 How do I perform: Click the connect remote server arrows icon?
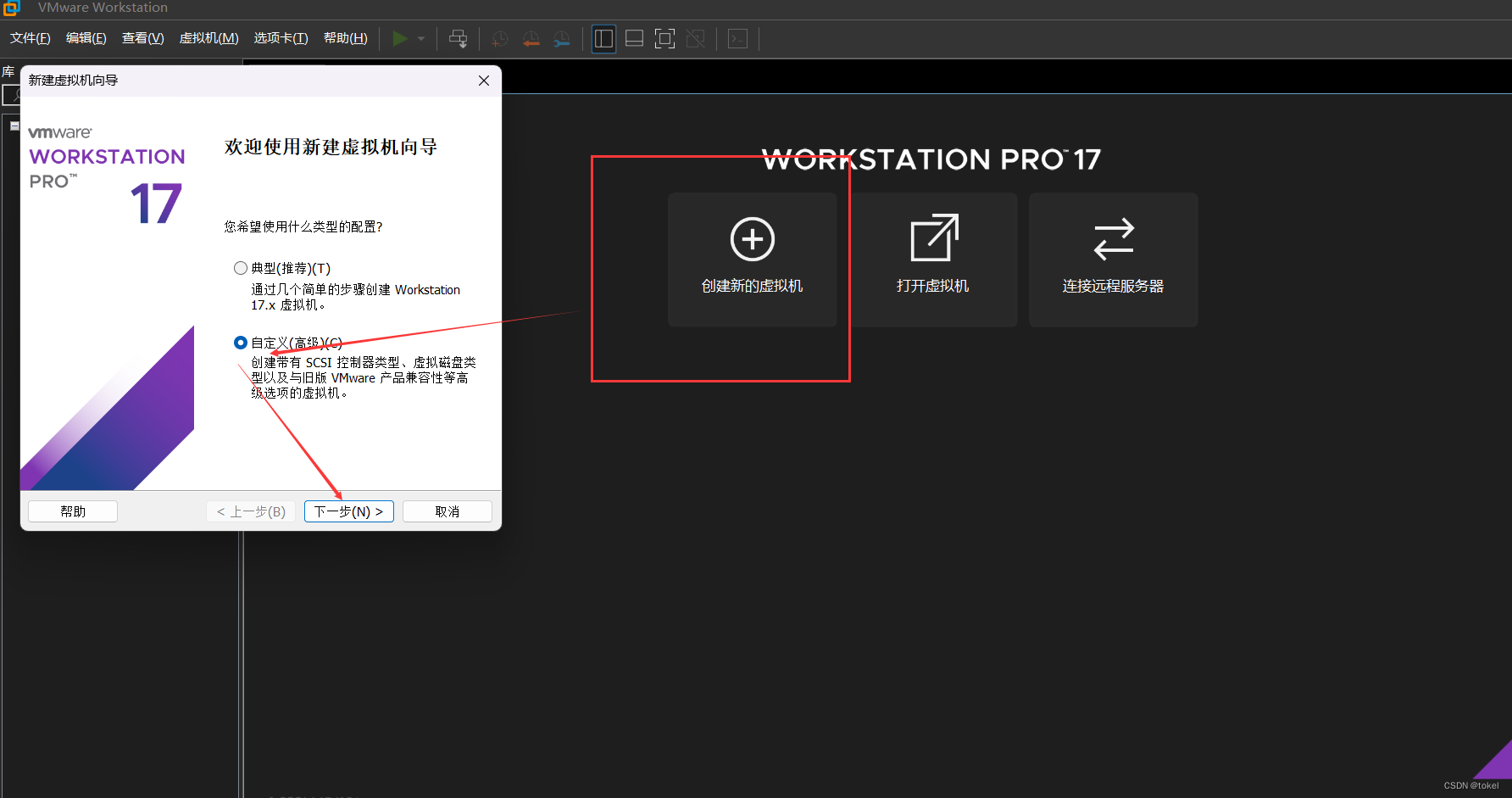coord(1114,239)
